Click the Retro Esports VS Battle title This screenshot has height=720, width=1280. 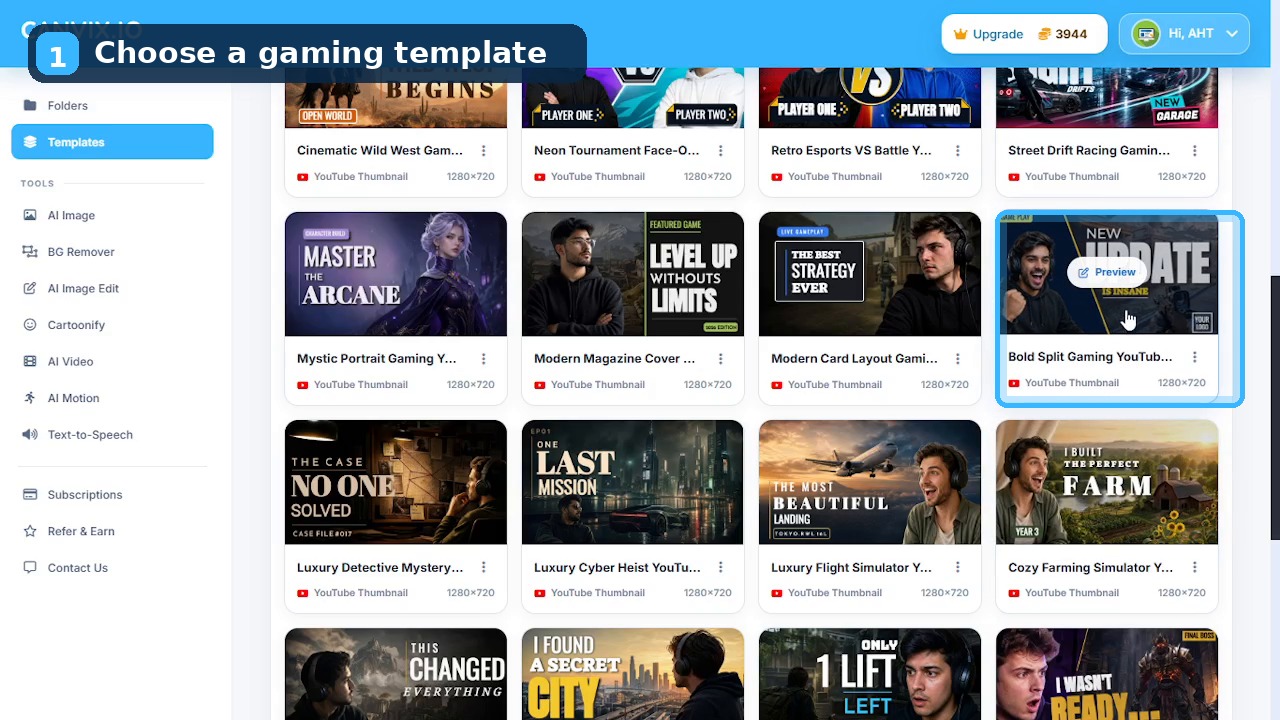852,151
